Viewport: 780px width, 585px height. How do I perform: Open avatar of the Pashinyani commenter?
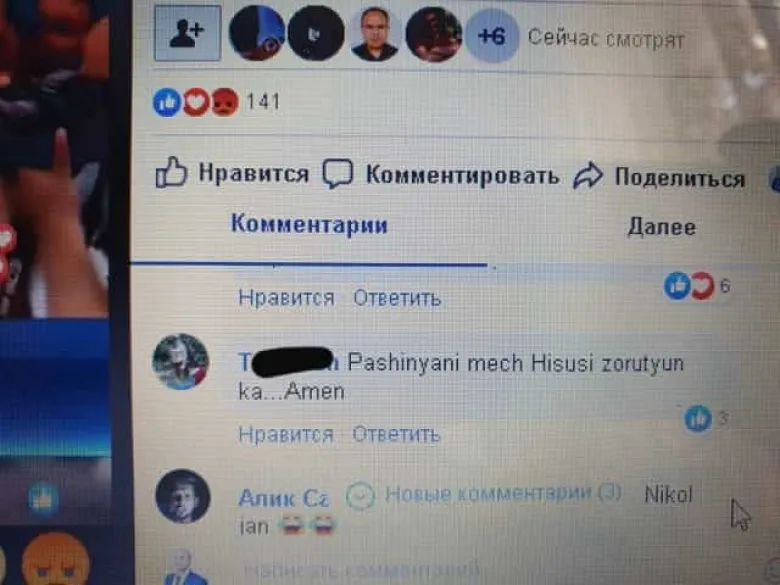tap(181, 361)
